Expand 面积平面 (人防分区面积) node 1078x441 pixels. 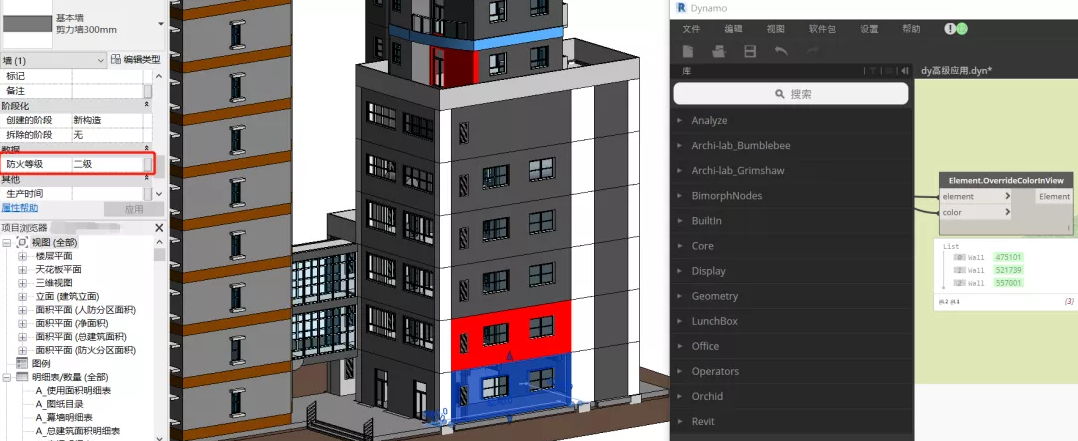tap(23, 310)
